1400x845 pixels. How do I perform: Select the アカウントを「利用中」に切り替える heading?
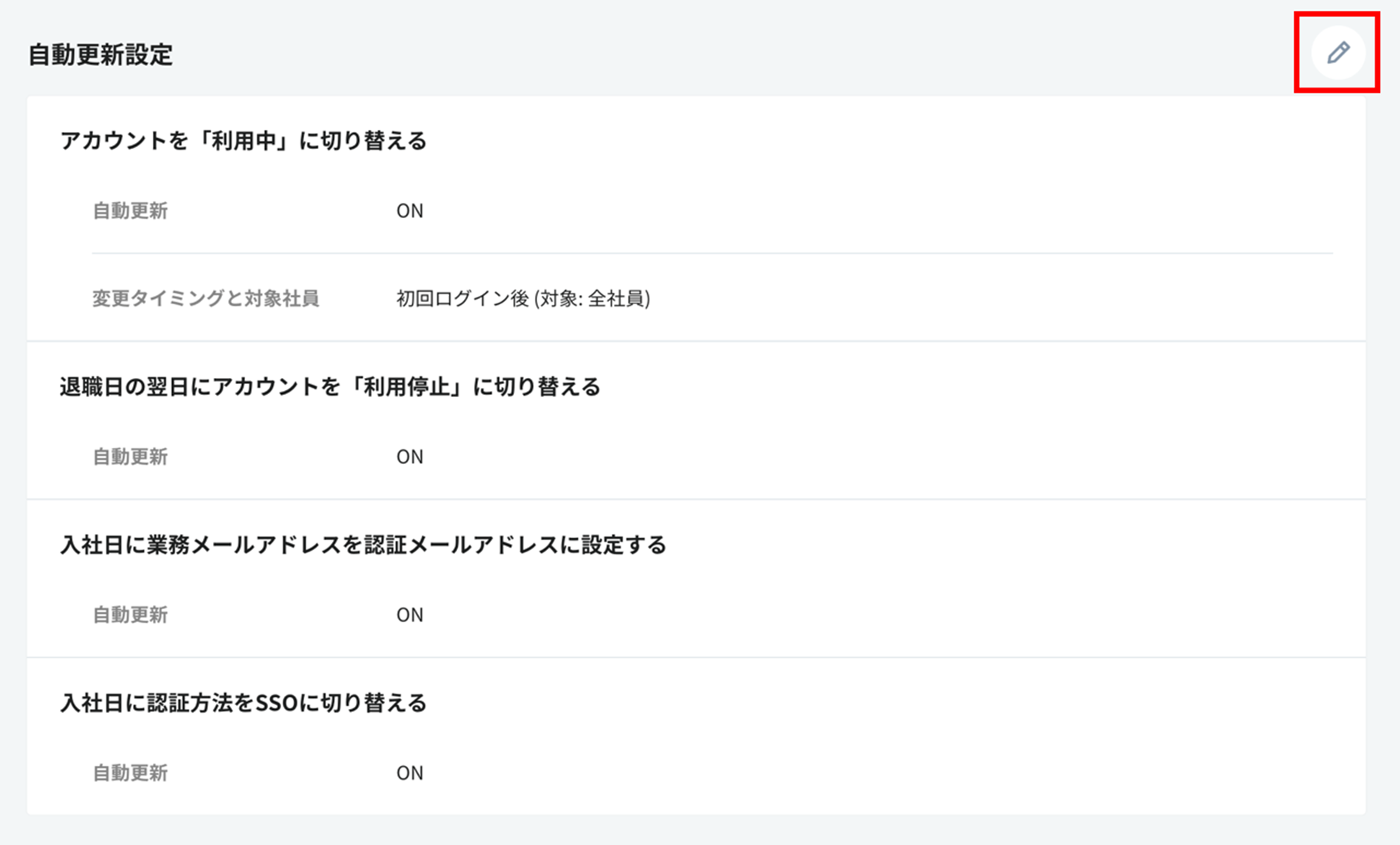tap(243, 141)
